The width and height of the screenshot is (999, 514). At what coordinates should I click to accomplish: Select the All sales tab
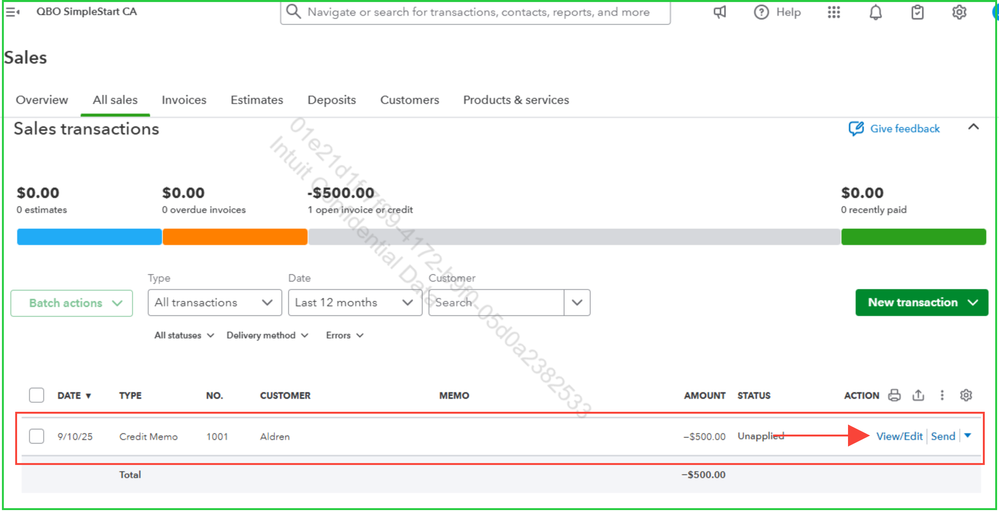pos(115,100)
